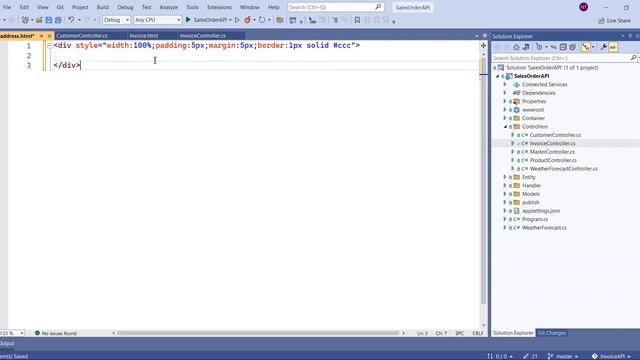Click the Open File folder icon
This screenshot has width=640, height=360.
point(39,20)
